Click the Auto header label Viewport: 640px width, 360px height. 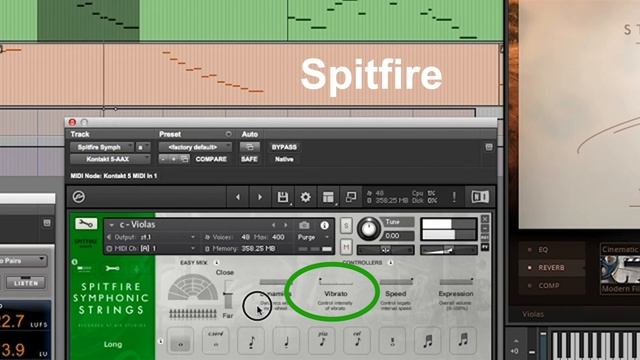click(249, 134)
